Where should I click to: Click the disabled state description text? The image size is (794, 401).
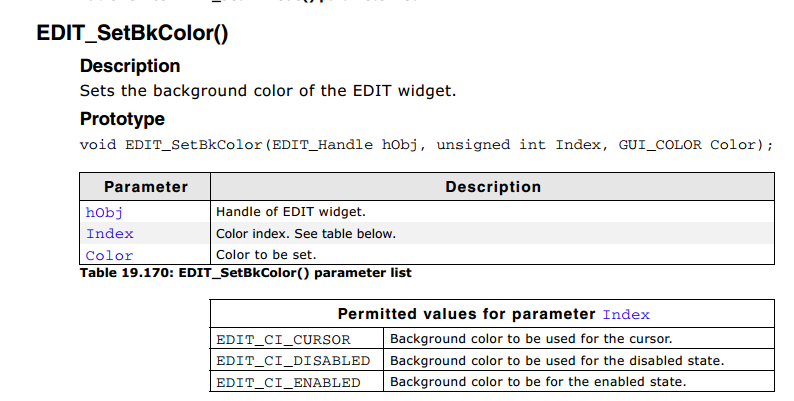[x=557, y=360]
